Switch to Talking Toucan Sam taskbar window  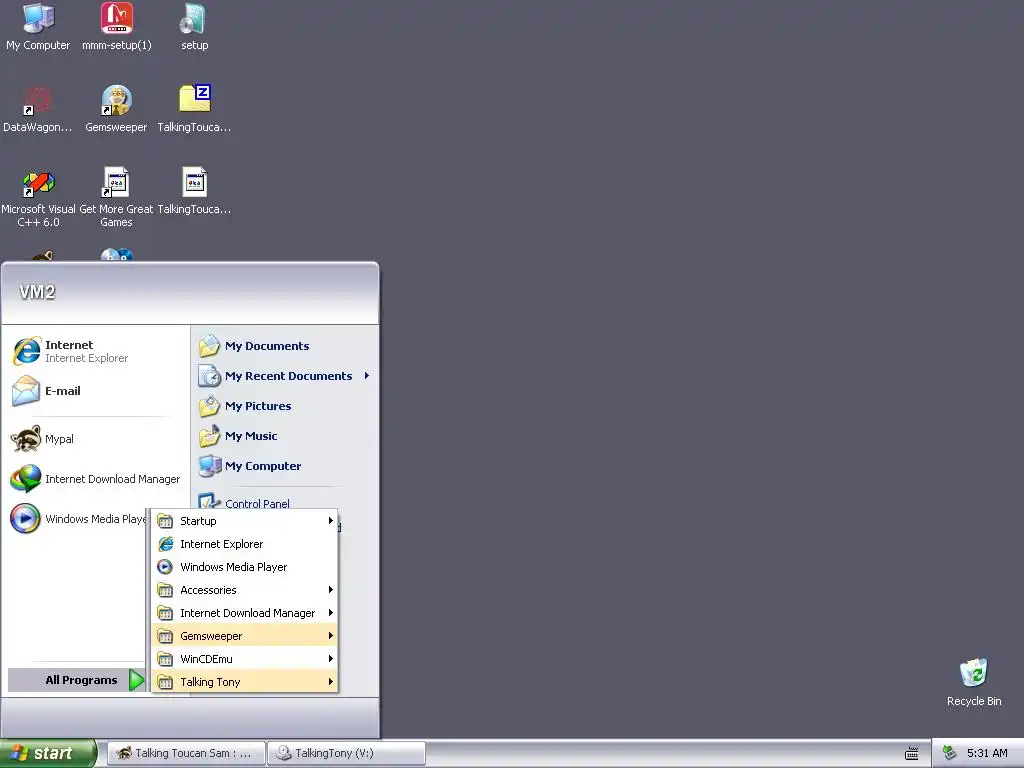185,754
